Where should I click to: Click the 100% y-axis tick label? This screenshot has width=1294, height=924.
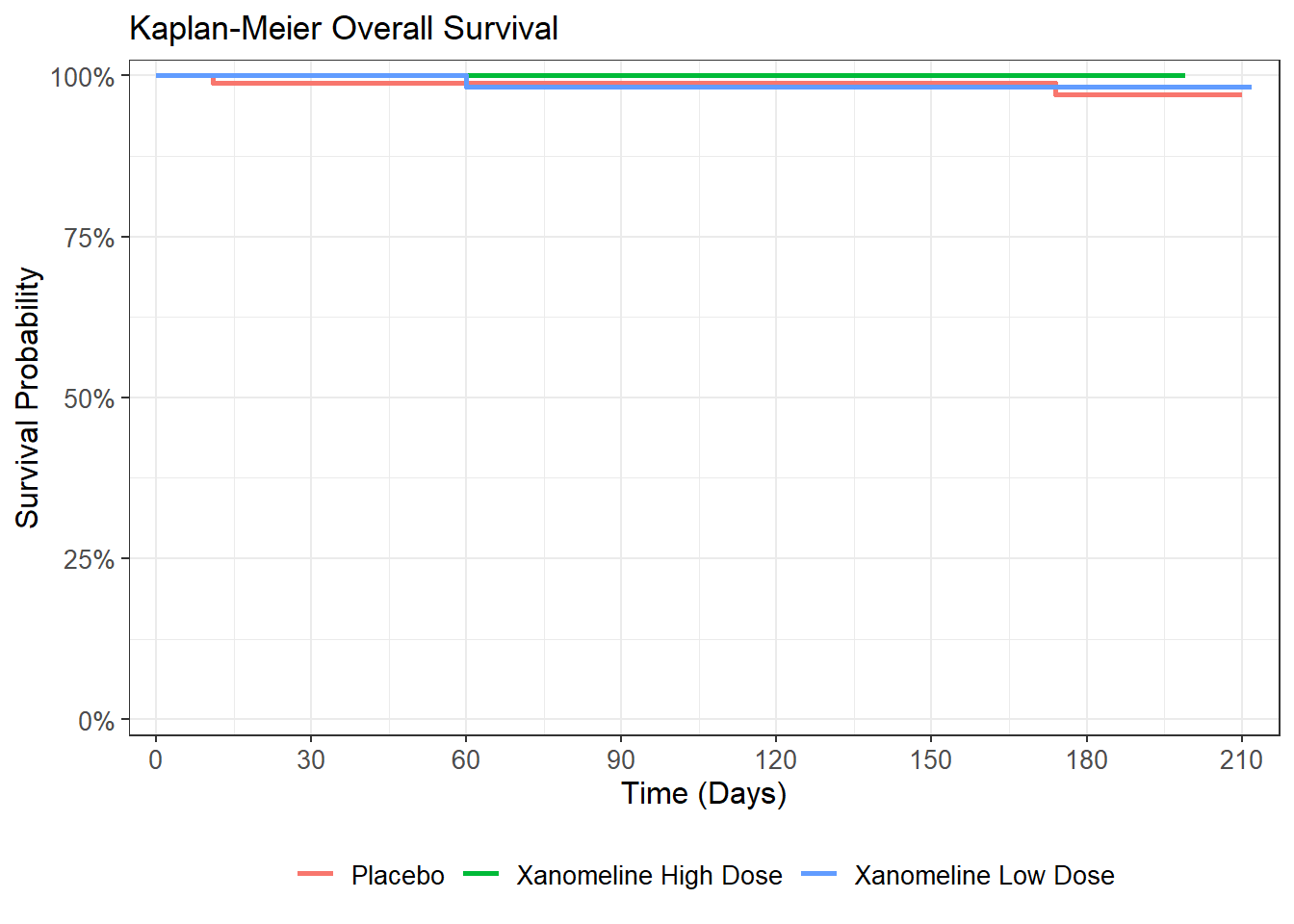click(x=83, y=77)
